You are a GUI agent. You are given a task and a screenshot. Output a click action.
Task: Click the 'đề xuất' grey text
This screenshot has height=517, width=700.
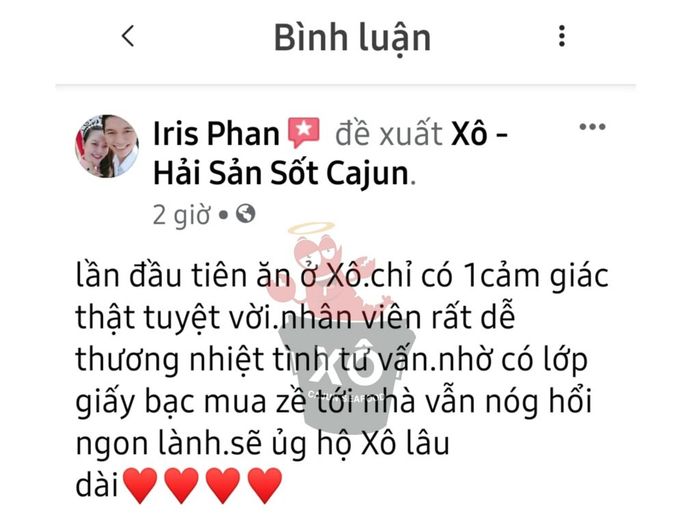(389, 133)
